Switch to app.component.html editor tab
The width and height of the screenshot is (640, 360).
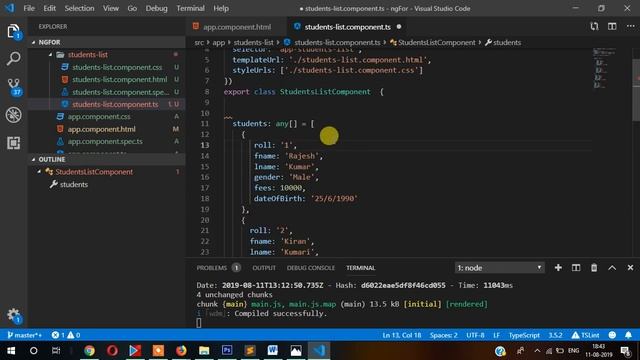click(x=237, y=27)
